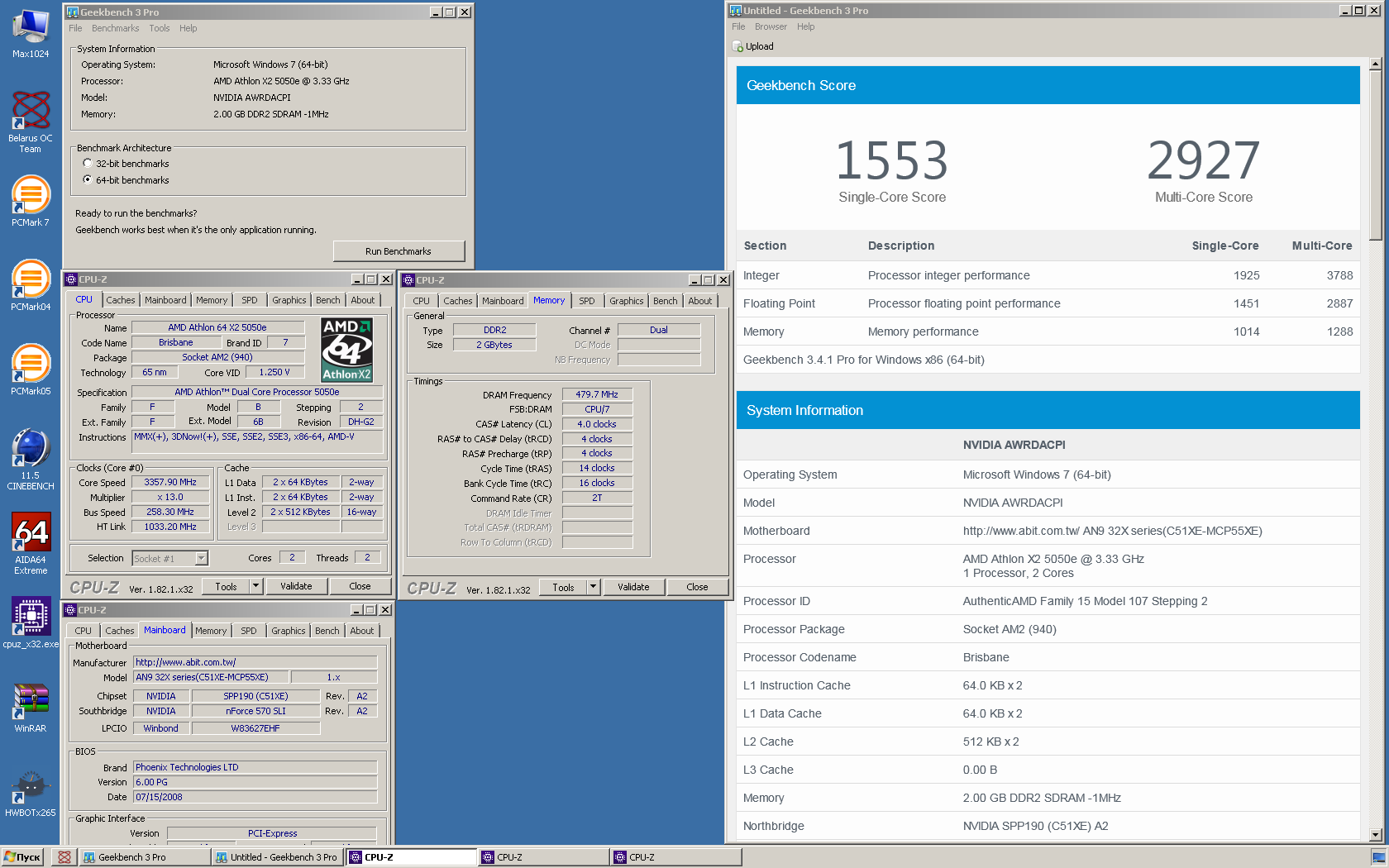Open Graphics tab in CPU-Z Mainboard window
Image resolution: width=1389 pixels, height=868 pixels.
click(289, 631)
